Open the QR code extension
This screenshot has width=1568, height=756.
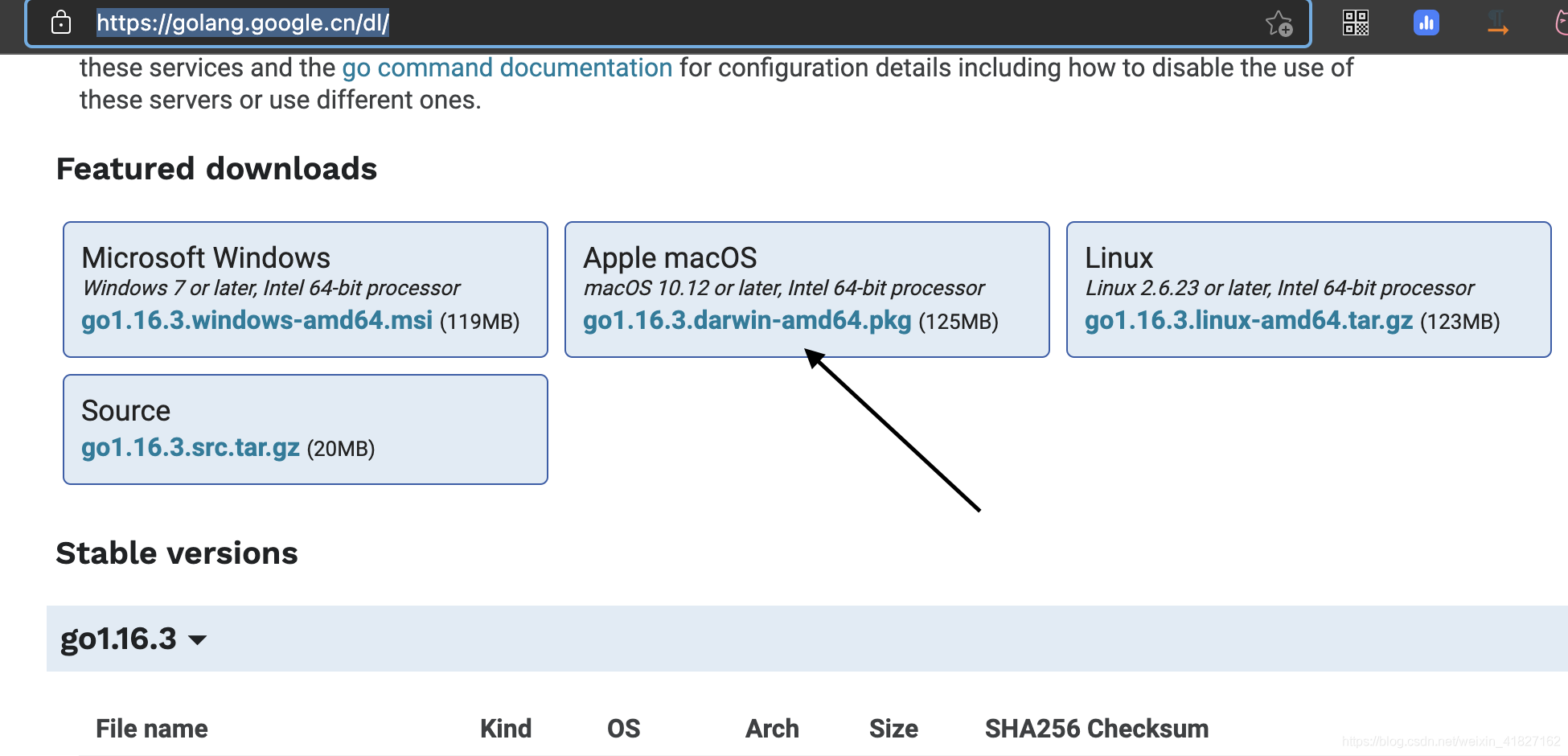pos(1354,23)
